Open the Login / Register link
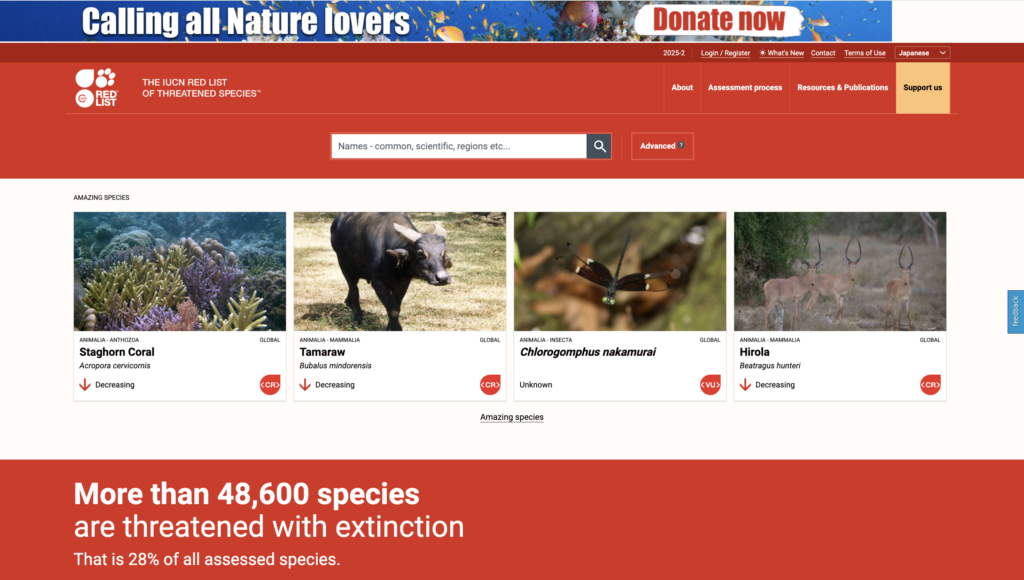This screenshot has width=1024, height=580. [725, 53]
